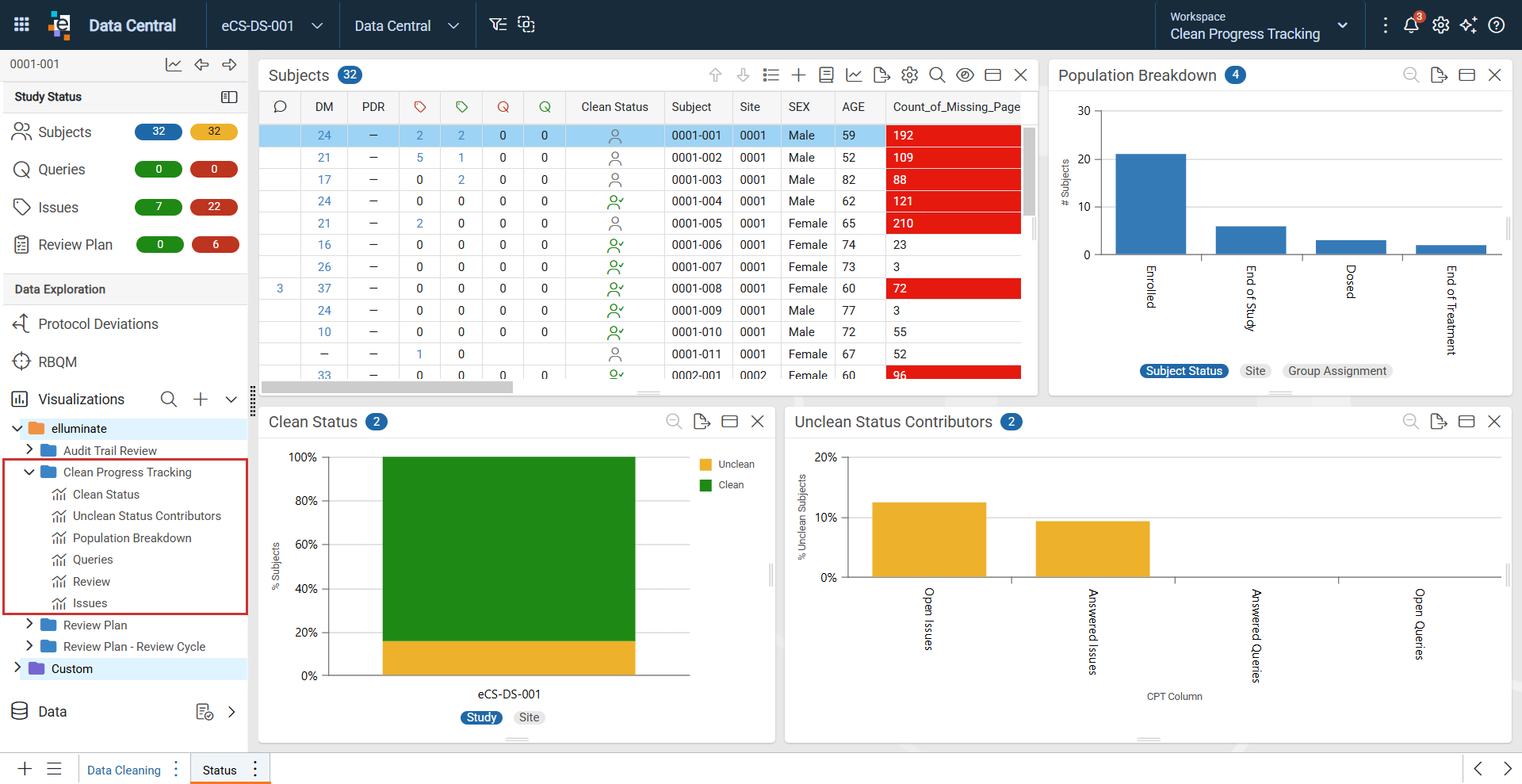This screenshot has width=1522, height=784.
Task: Select the Group Assignment grouping pill
Action: point(1337,371)
